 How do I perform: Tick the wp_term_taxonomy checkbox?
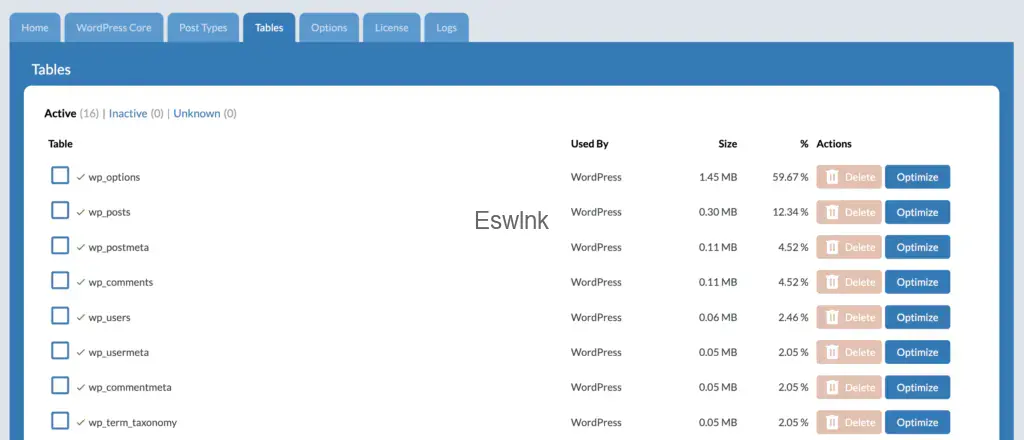[x=60, y=421]
